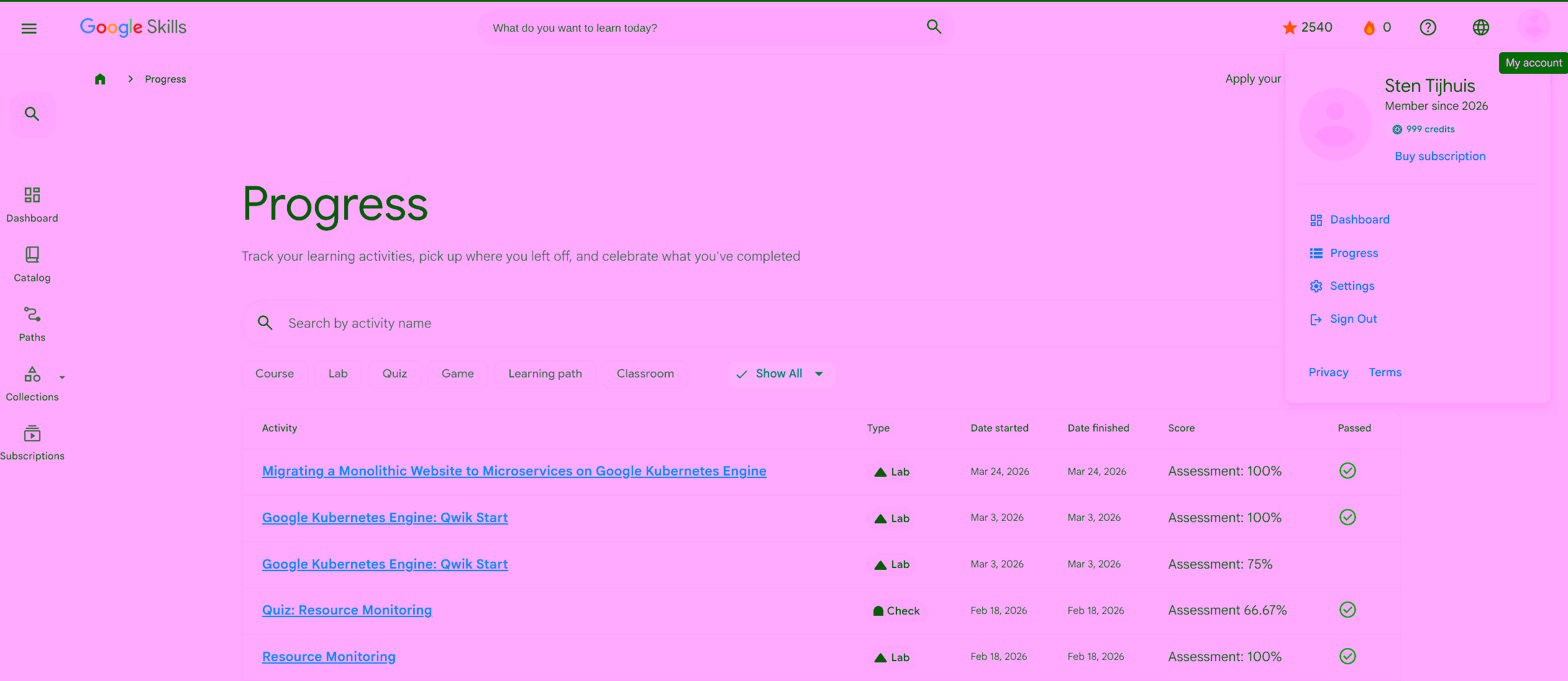Open the help question mark icon
1568x681 pixels.
coord(1428,27)
